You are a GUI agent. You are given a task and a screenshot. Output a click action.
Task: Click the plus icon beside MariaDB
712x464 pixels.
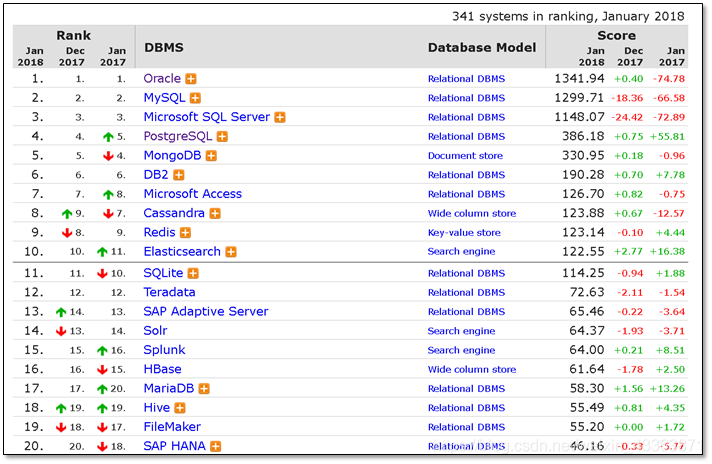click(x=204, y=389)
